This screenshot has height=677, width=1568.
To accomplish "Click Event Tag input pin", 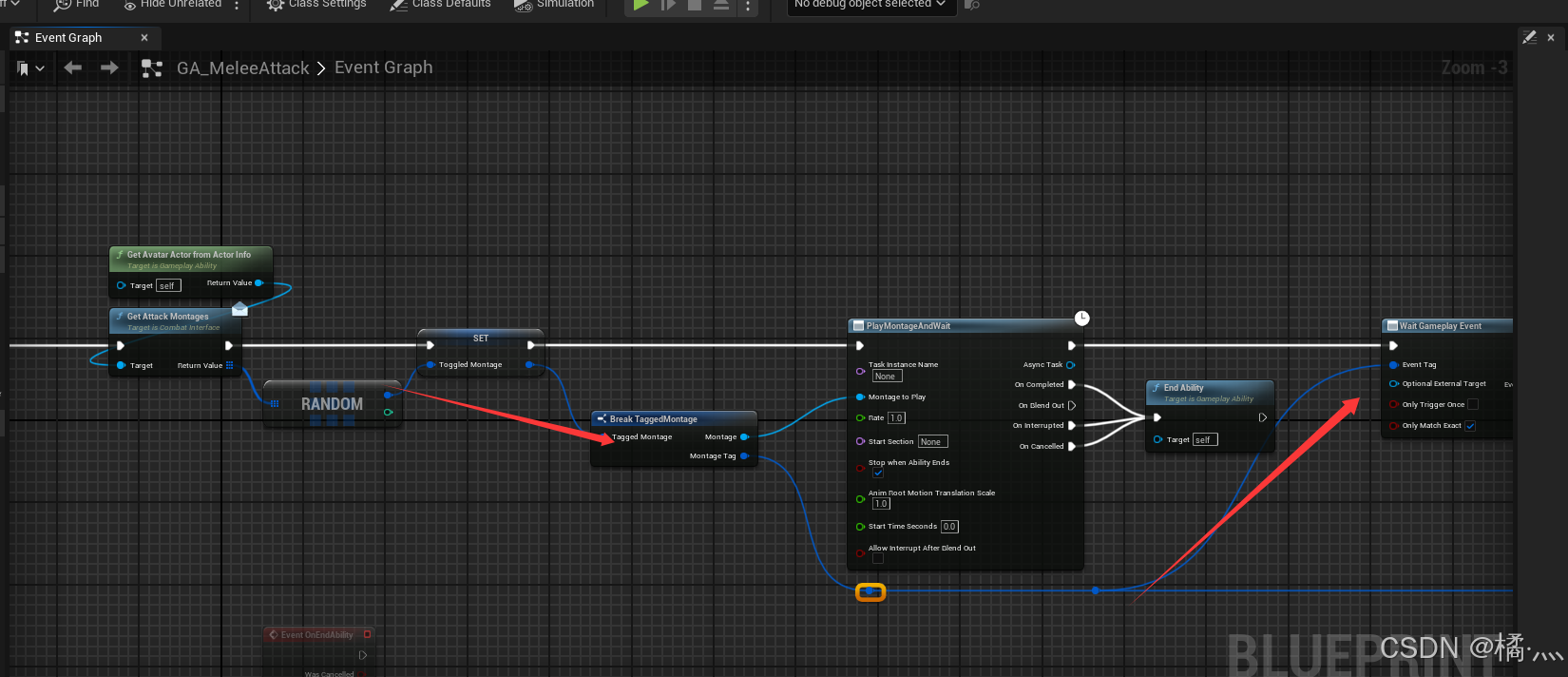I will click(1393, 365).
